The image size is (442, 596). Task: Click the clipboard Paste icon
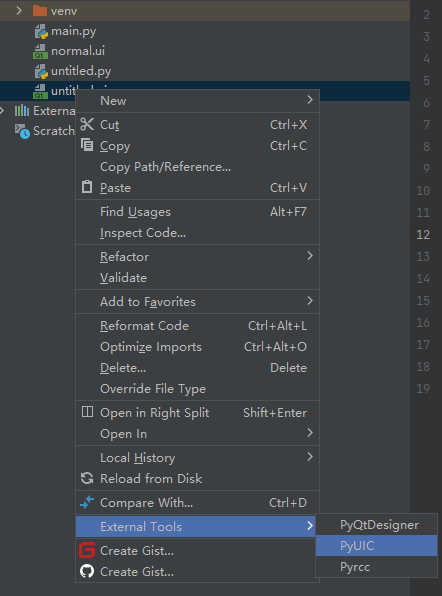(87, 187)
